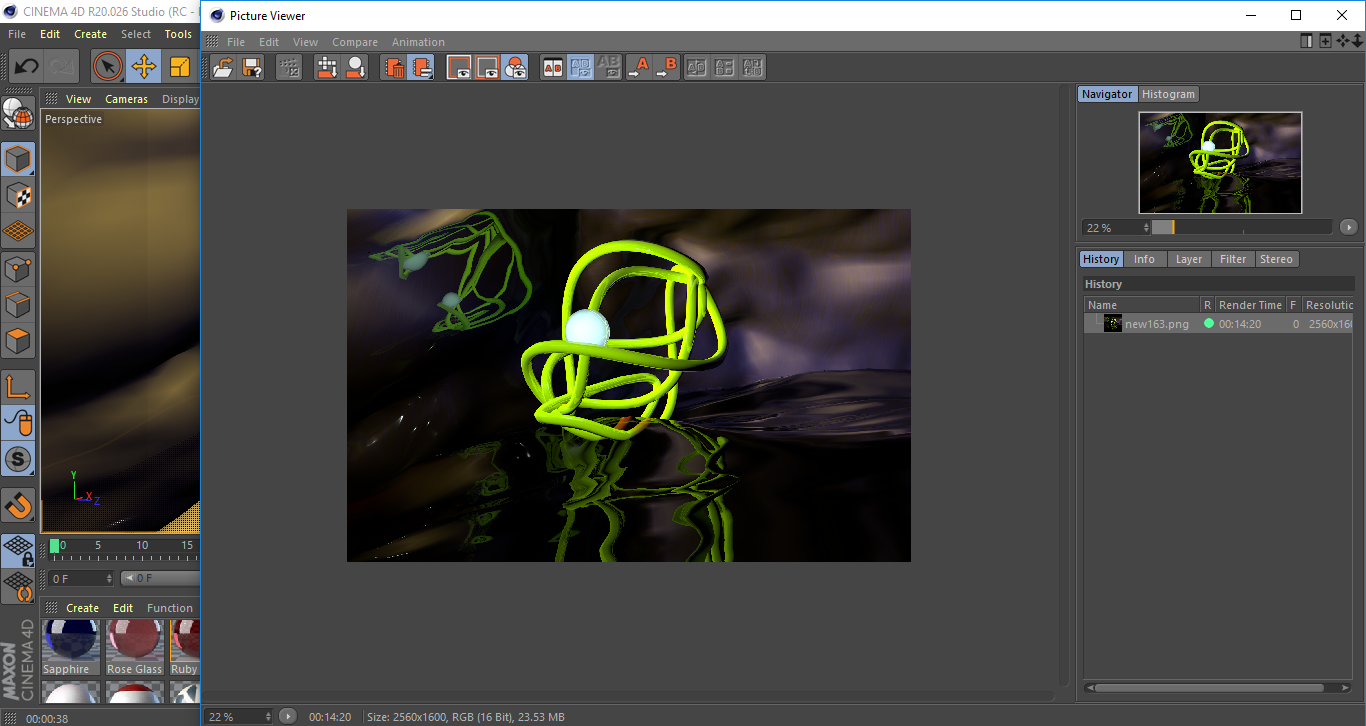Open Cameras menu in viewport
Screen dimensions: 1366x726
(126, 99)
